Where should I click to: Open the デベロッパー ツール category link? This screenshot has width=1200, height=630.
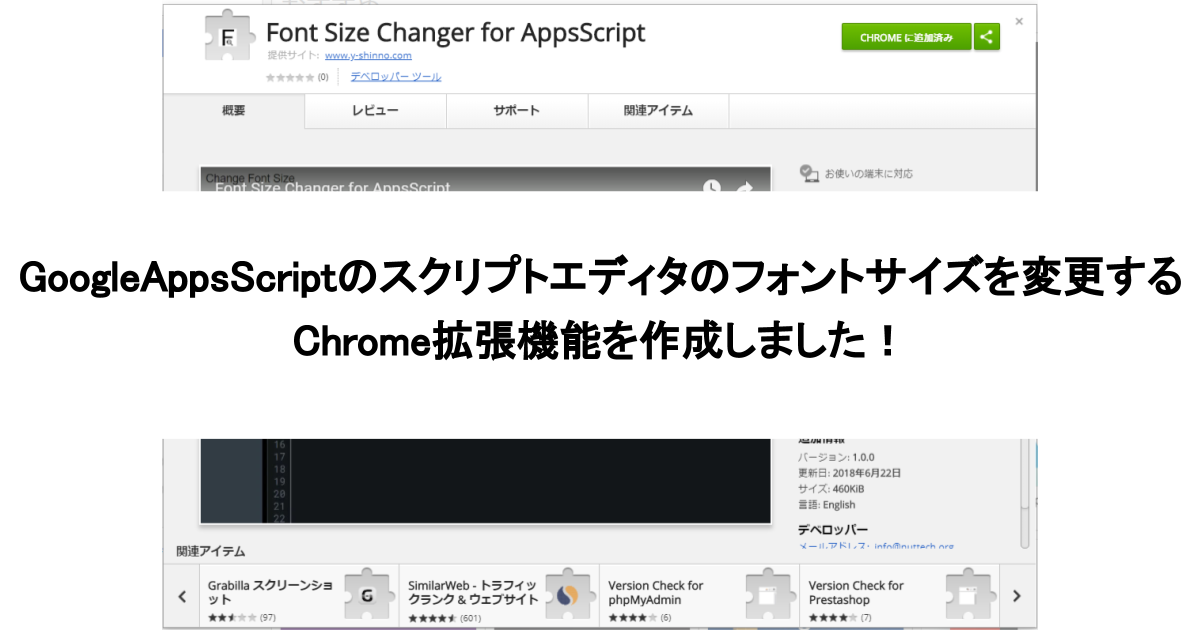click(x=395, y=76)
